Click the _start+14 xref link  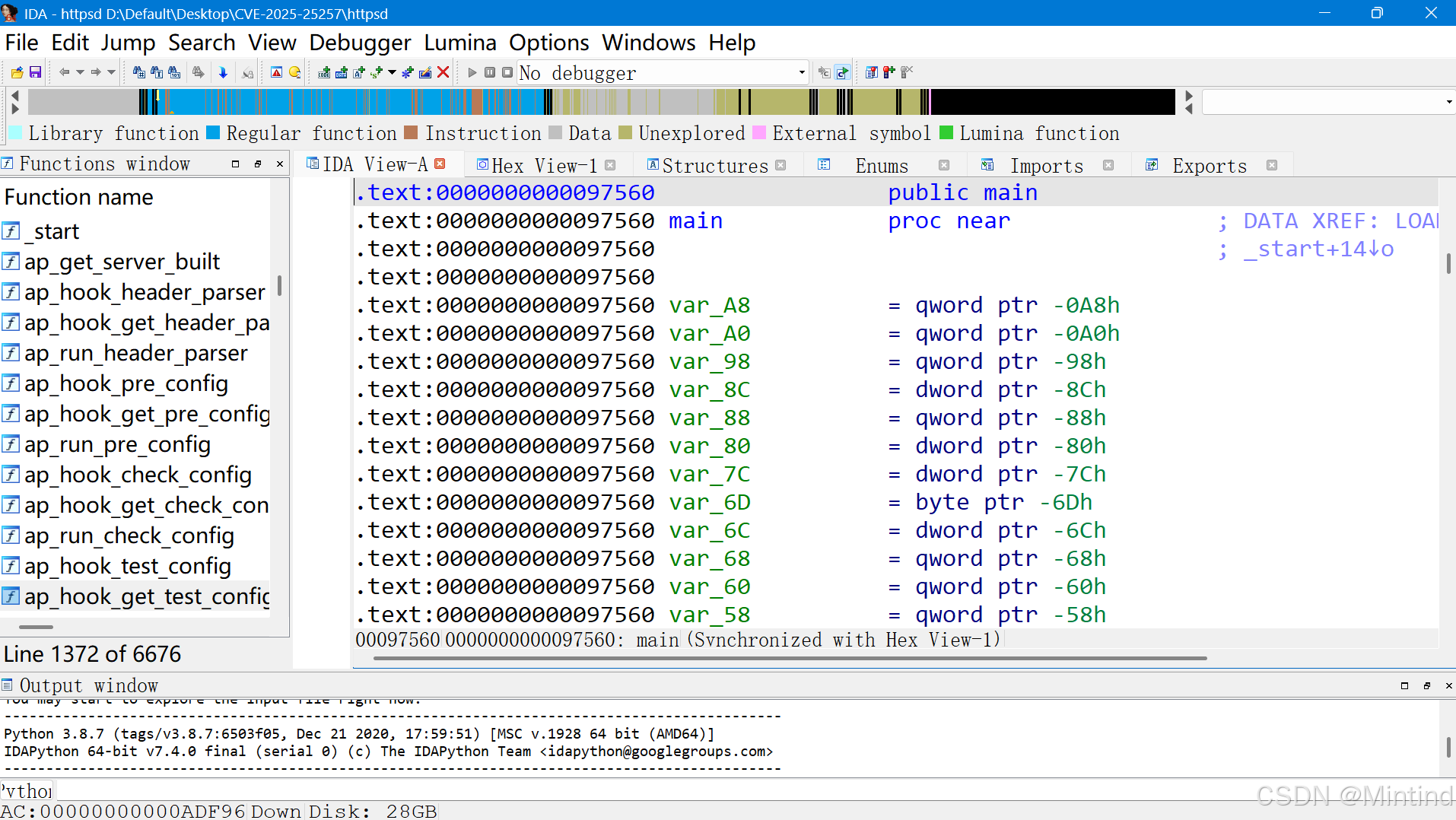point(1318,249)
